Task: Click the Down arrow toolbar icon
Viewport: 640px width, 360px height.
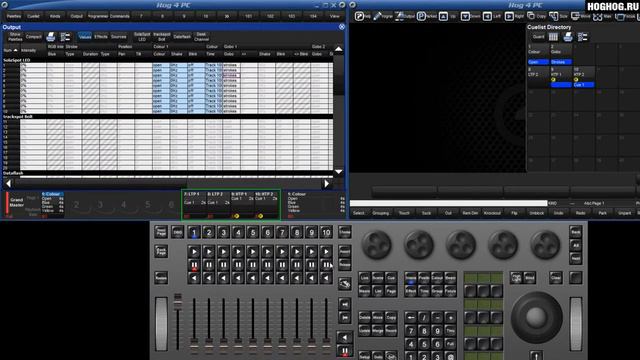Action: click(x=465, y=16)
